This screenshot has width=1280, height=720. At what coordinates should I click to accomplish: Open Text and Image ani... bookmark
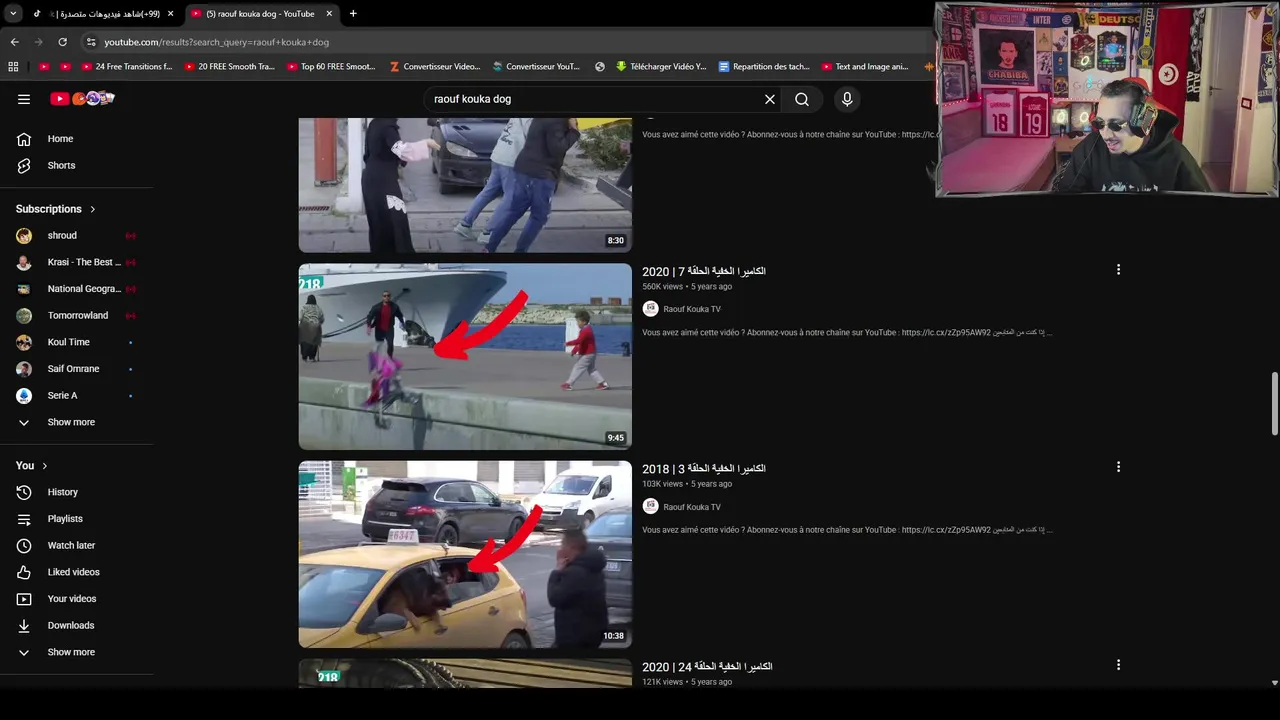(x=865, y=67)
